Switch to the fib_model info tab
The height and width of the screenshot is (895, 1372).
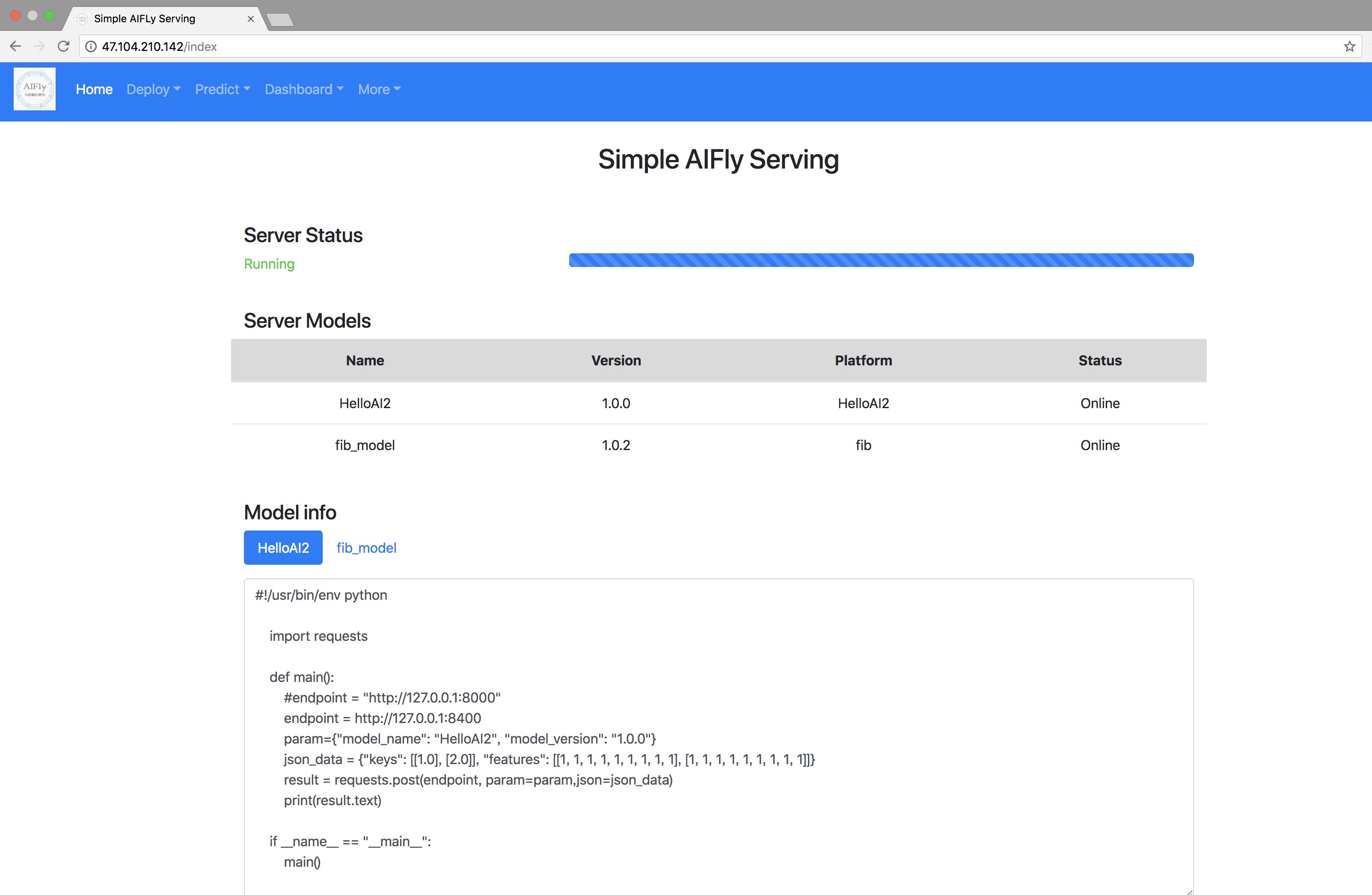(366, 548)
